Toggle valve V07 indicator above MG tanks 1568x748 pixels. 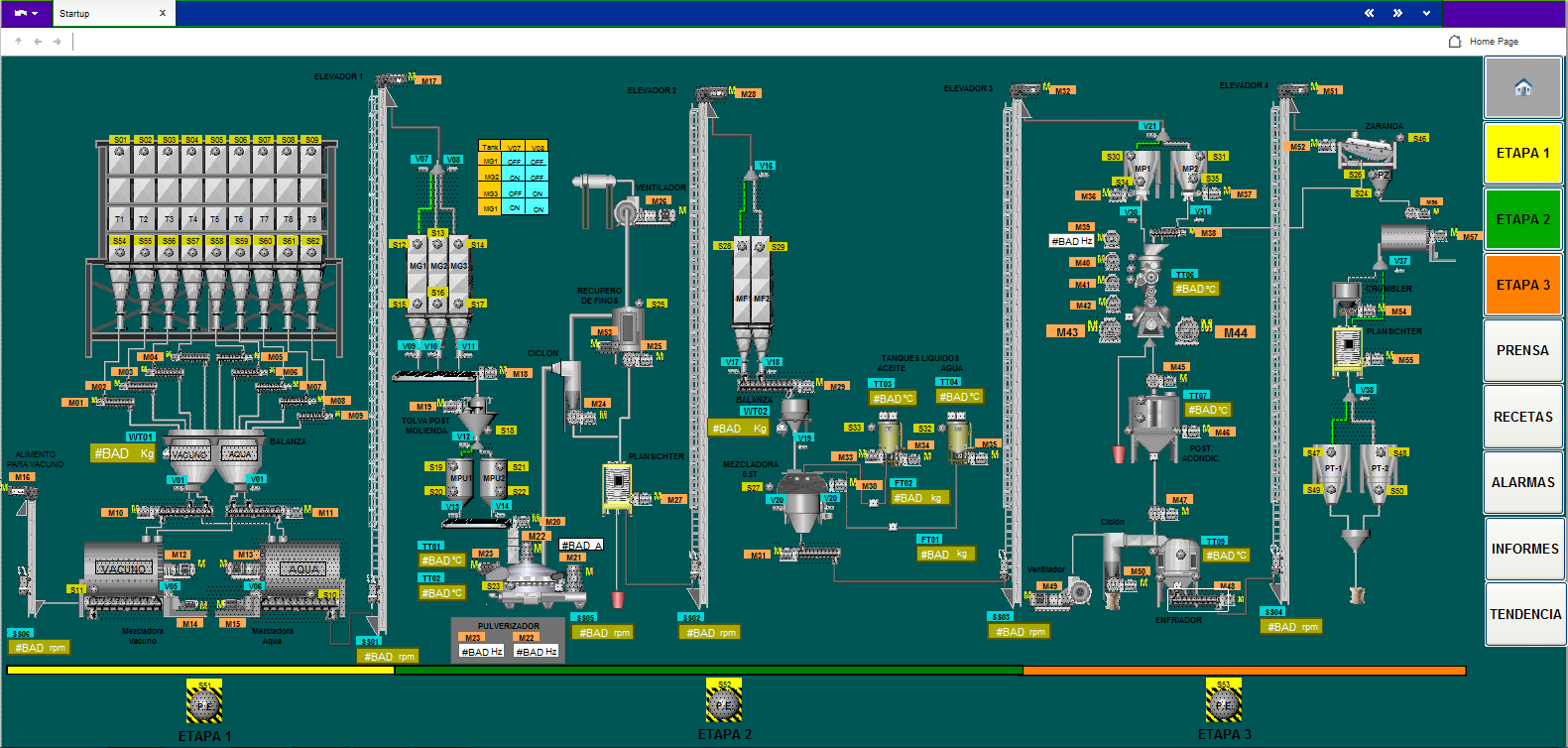(x=422, y=159)
